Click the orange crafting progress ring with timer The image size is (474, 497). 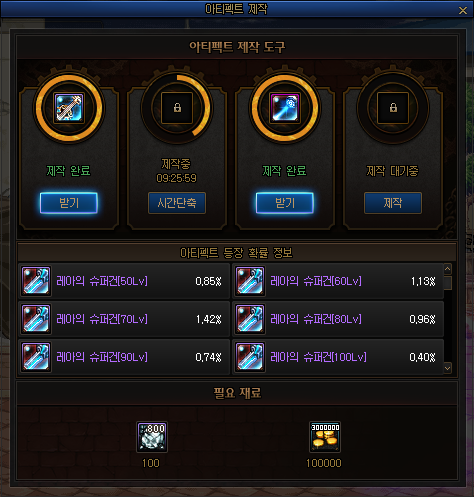tap(177, 108)
